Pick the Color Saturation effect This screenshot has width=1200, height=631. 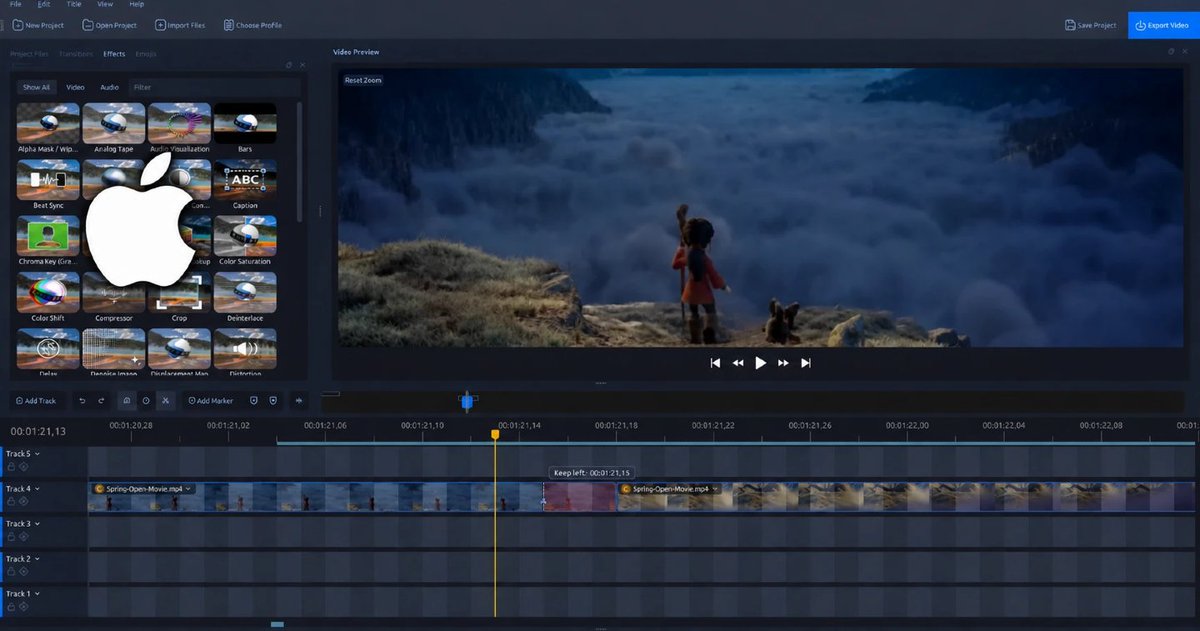coord(245,241)
